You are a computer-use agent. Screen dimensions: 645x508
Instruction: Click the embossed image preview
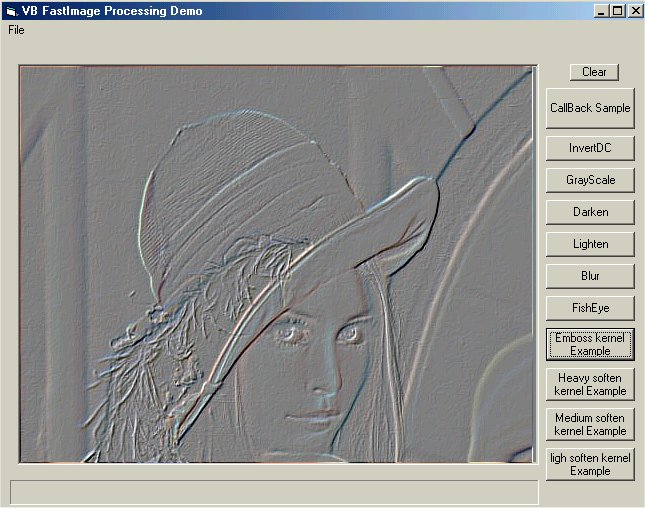tap(276, 264)
